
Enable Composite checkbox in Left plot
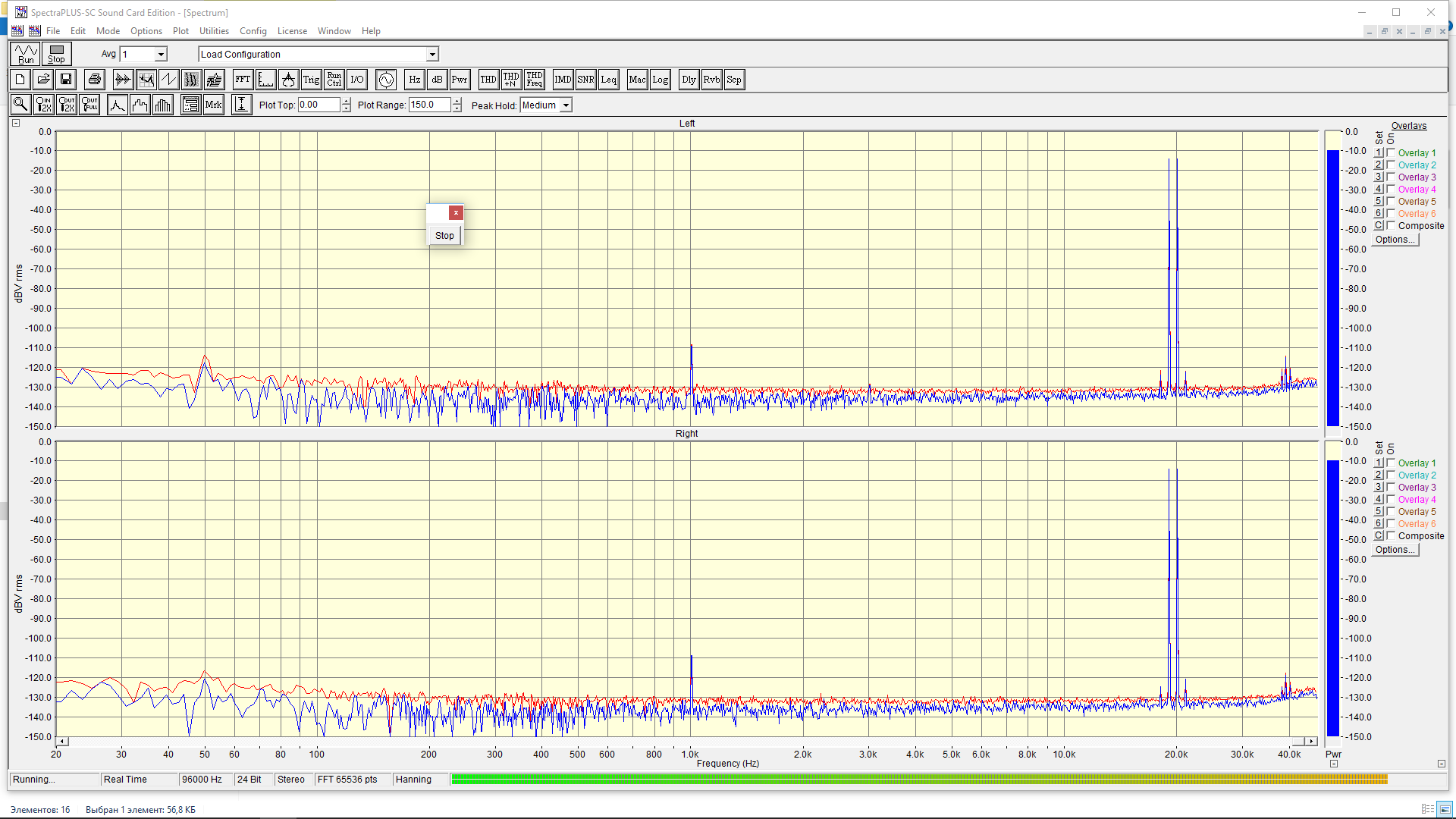pyautogui.click(x=1391, y=225)
